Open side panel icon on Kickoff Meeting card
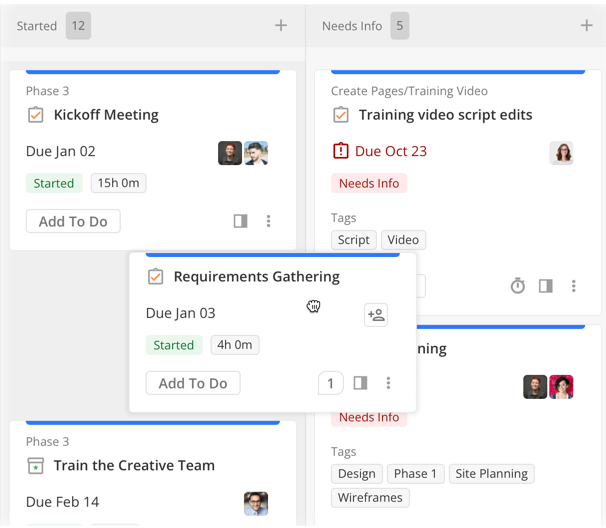The height and width of the screenshot is (528, 606). 240,221
